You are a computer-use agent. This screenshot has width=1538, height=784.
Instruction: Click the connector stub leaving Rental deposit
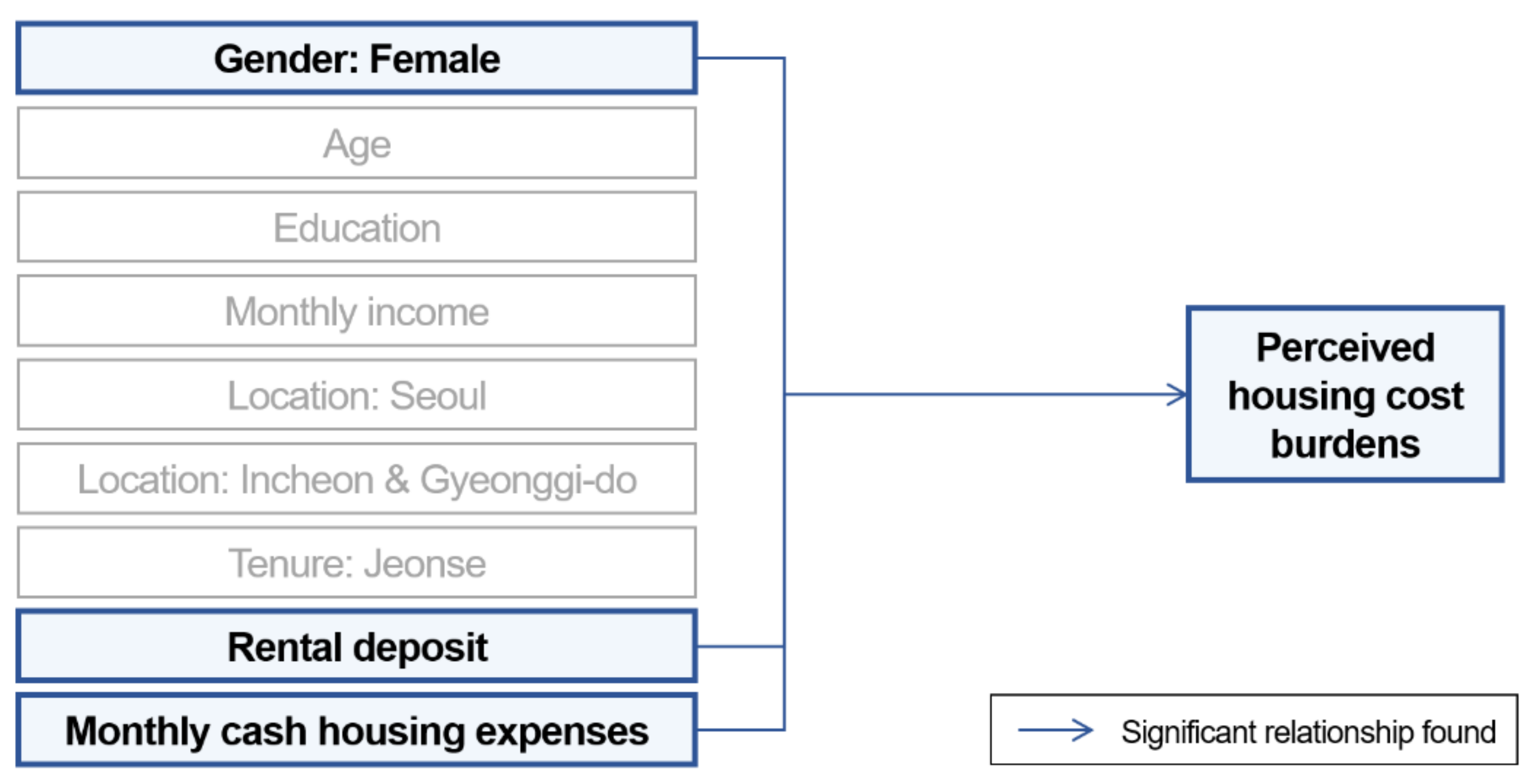[x=740, y=647]
